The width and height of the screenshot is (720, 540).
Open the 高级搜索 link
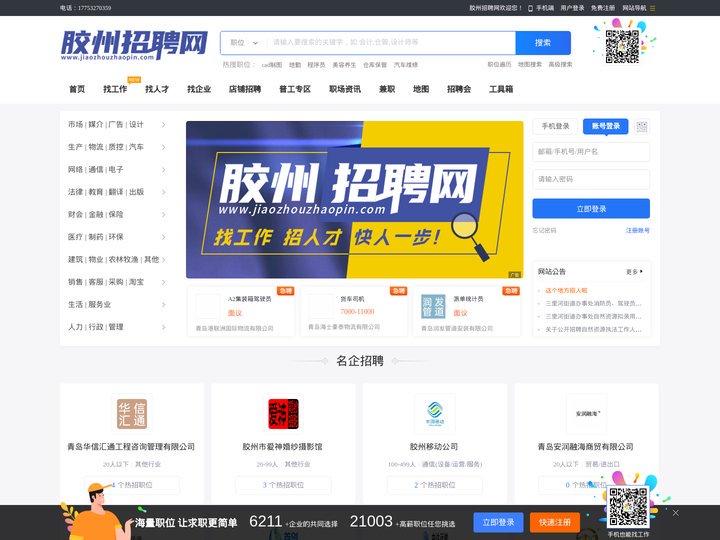(x=560, y=64)
